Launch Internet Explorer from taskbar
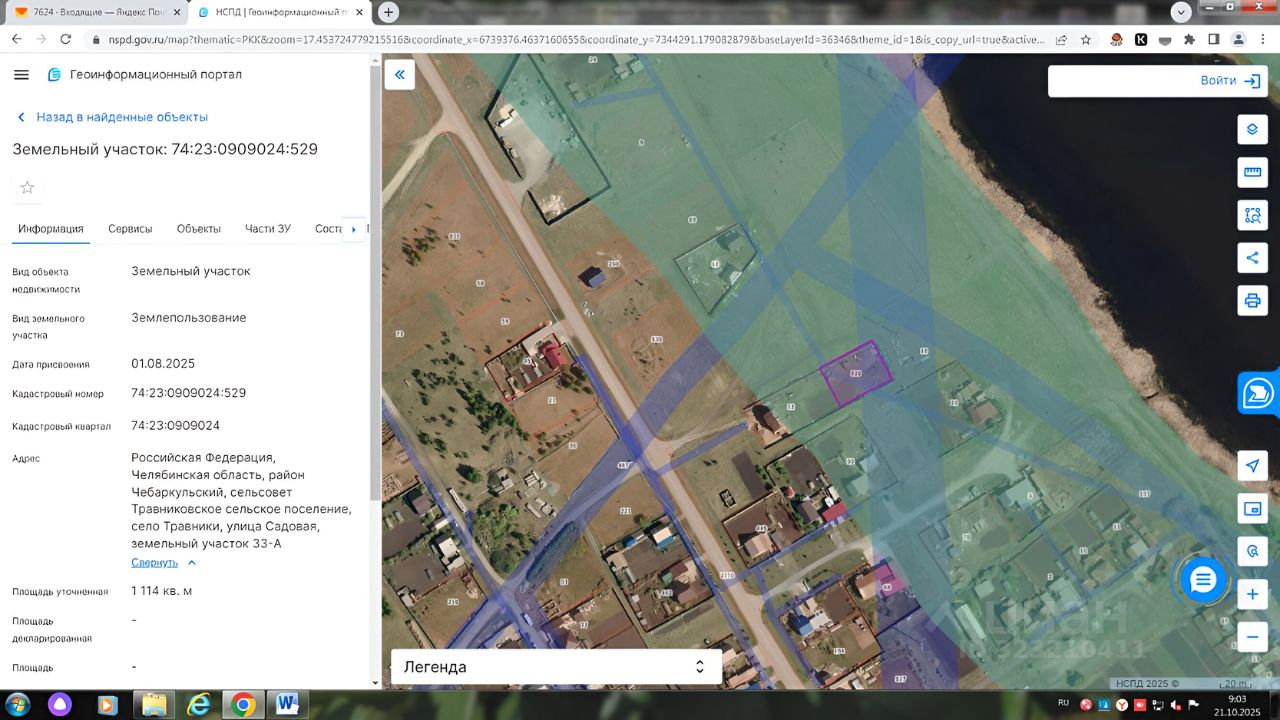Image resolution: width=1280 pixels, height=720 pixels. point(199,704)
